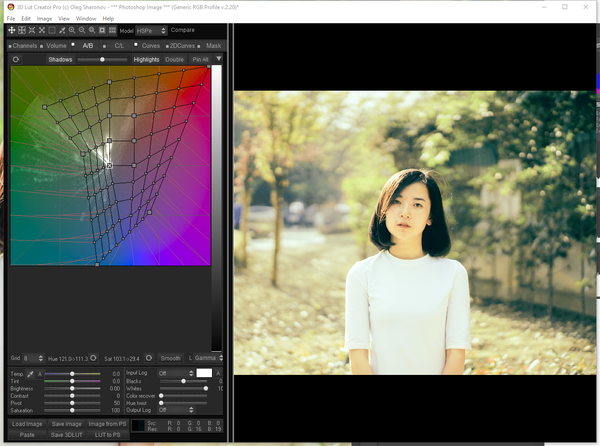Click the Paste button

(x=27, y=435)
